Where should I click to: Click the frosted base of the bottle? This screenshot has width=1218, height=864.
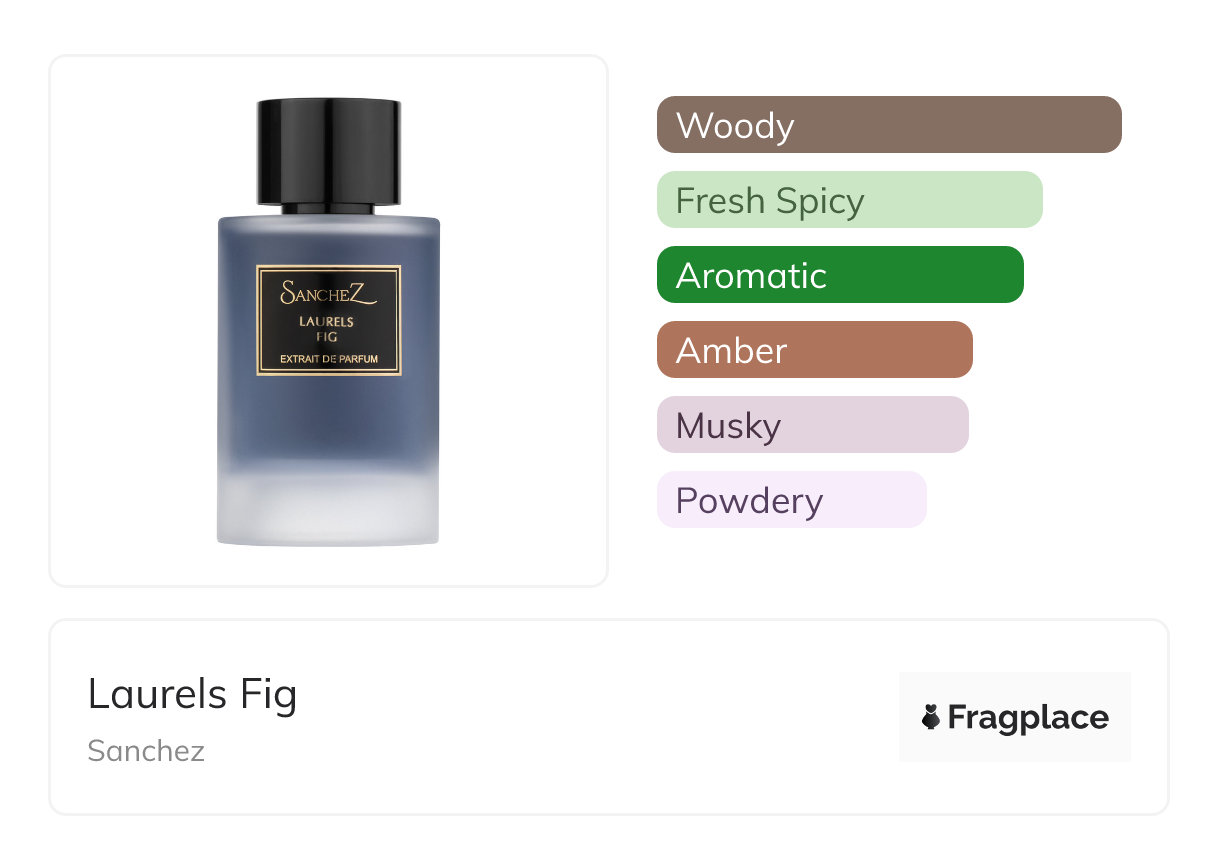tap(329, 510)
